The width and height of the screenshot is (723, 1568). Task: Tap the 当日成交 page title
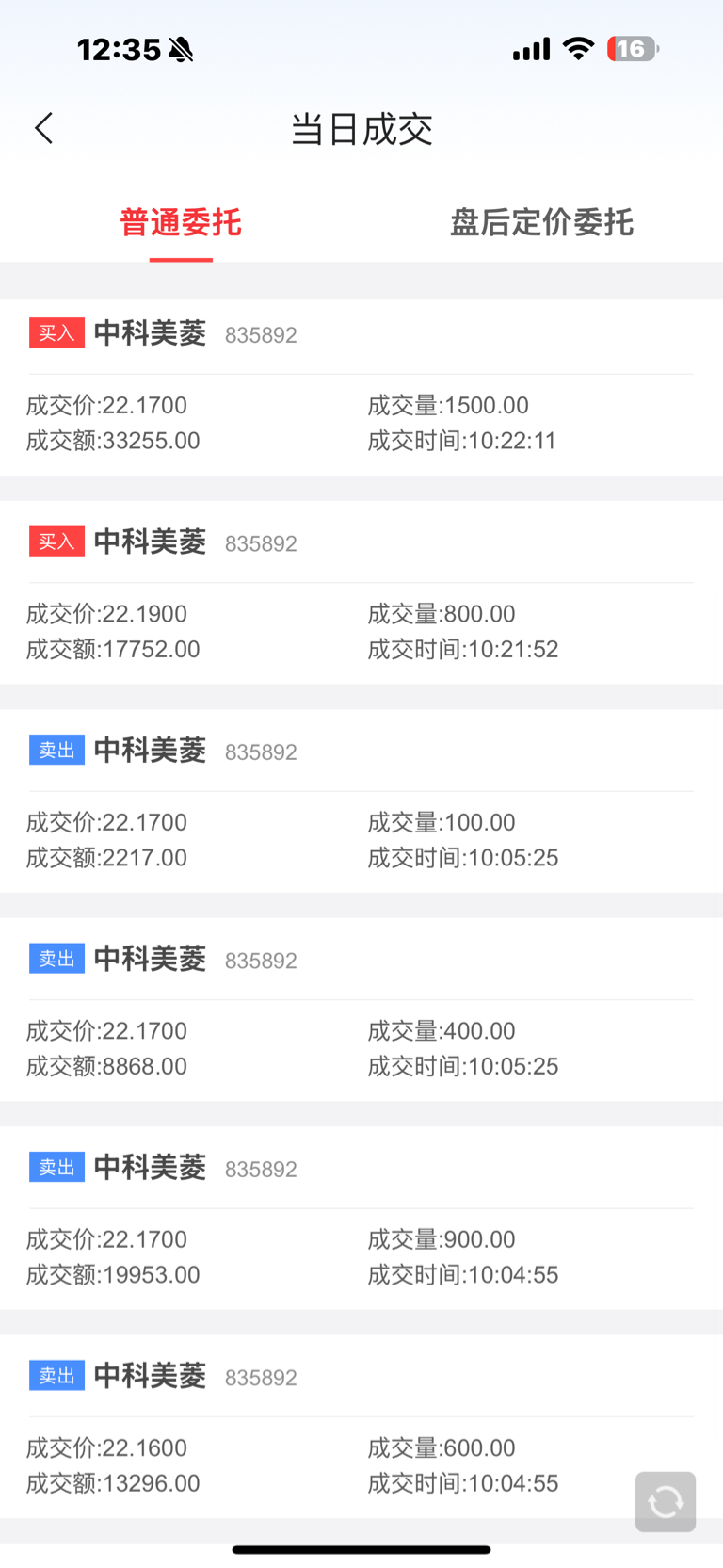[361, 129]
